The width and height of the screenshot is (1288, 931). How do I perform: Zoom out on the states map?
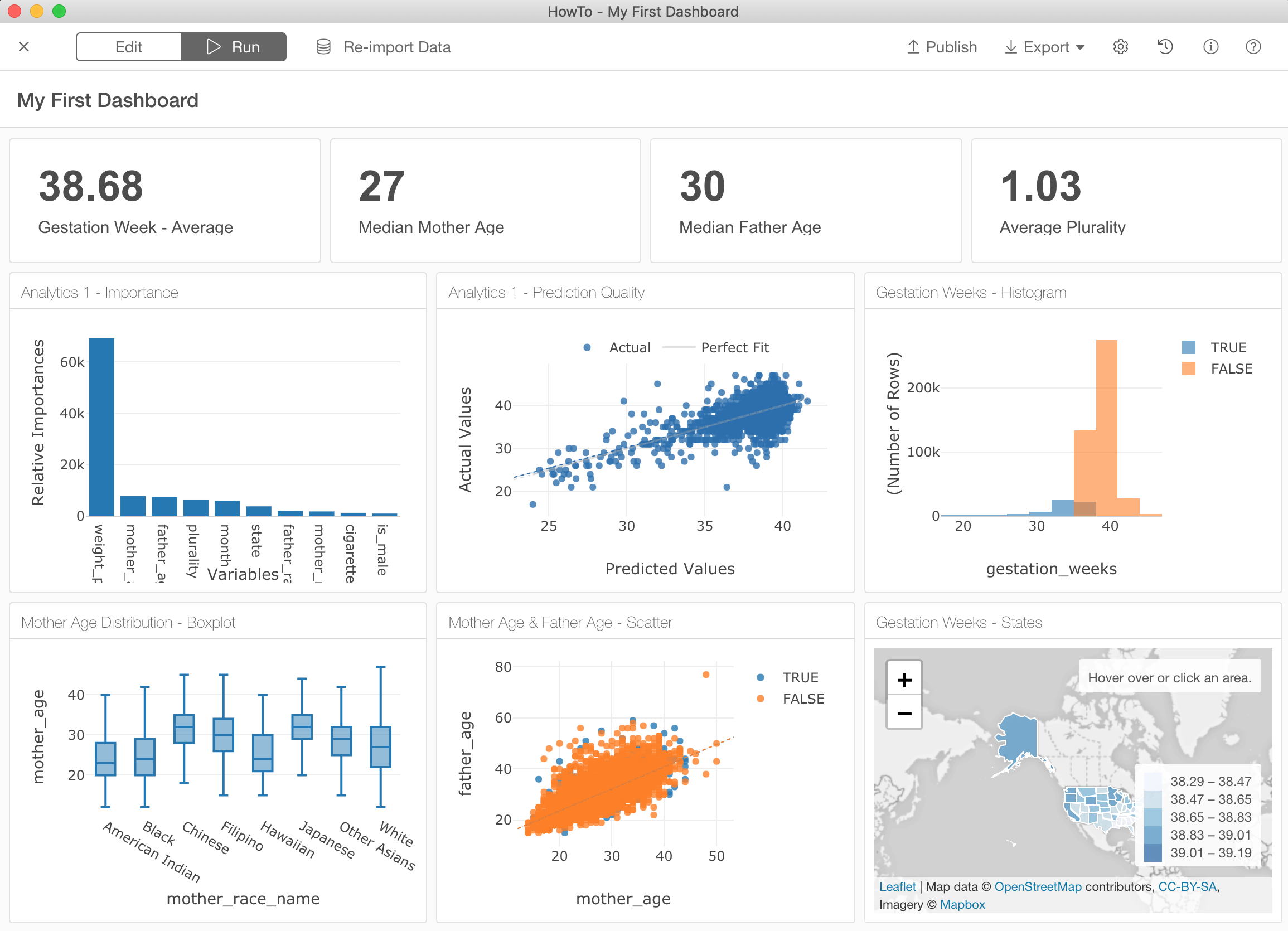pos(904,713)
